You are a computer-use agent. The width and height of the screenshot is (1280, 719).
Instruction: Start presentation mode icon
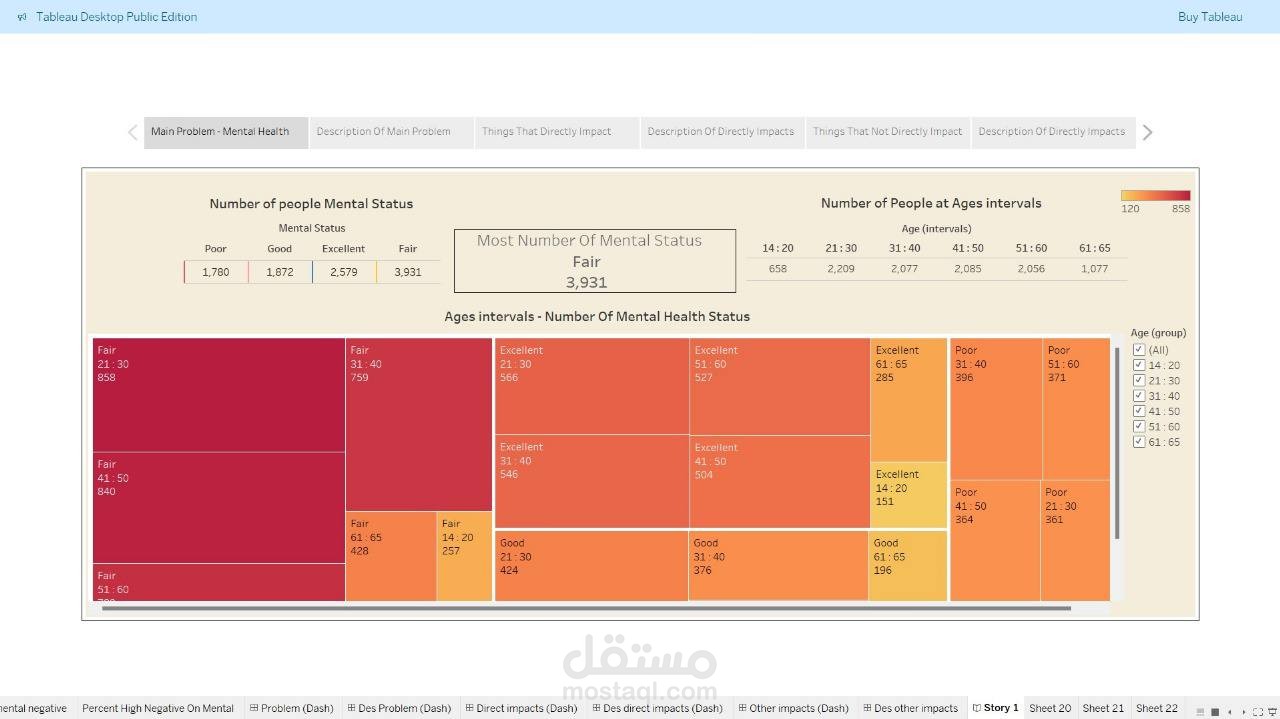[x=1272, y=712]
